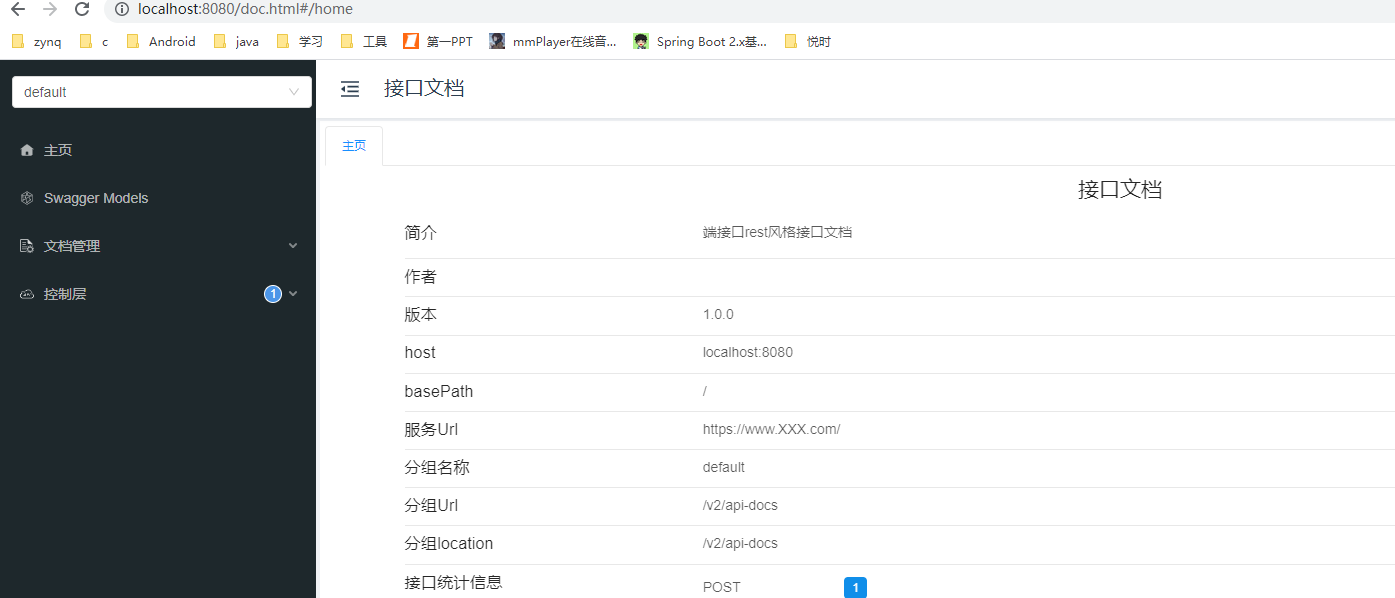
Task: Open the 学习 bookmark folder
Action: tap(300, 41)
